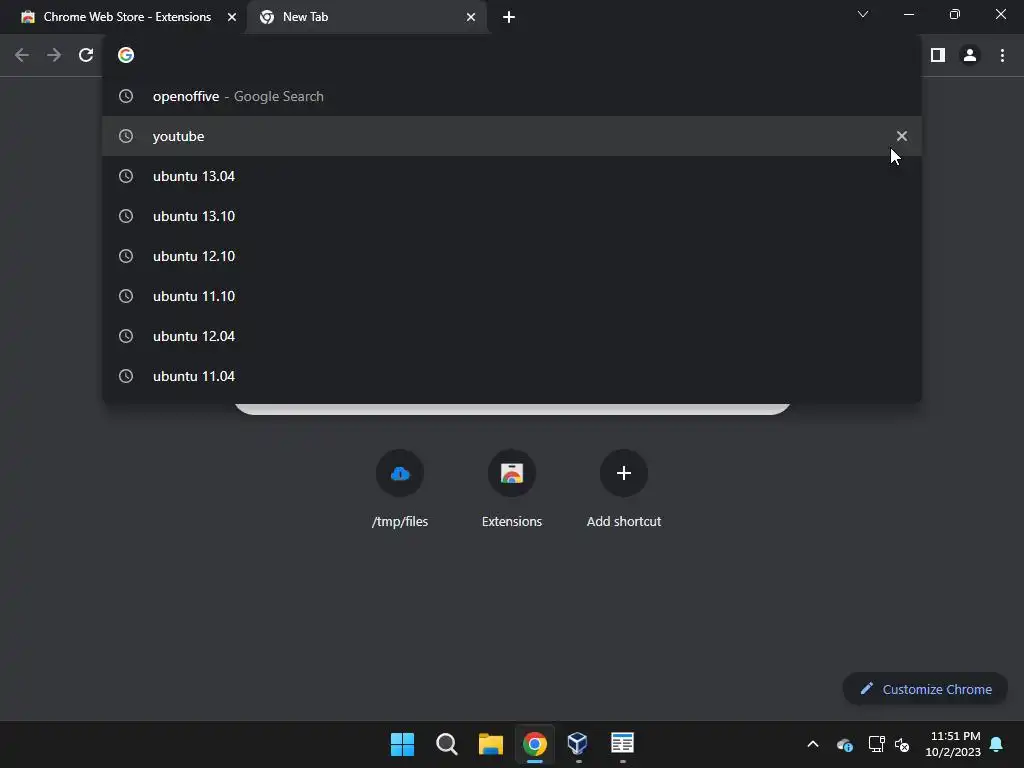The height and width of the screenshot is (768, 1024).
Task: Click the back navigation arrow
Action: 22,56
